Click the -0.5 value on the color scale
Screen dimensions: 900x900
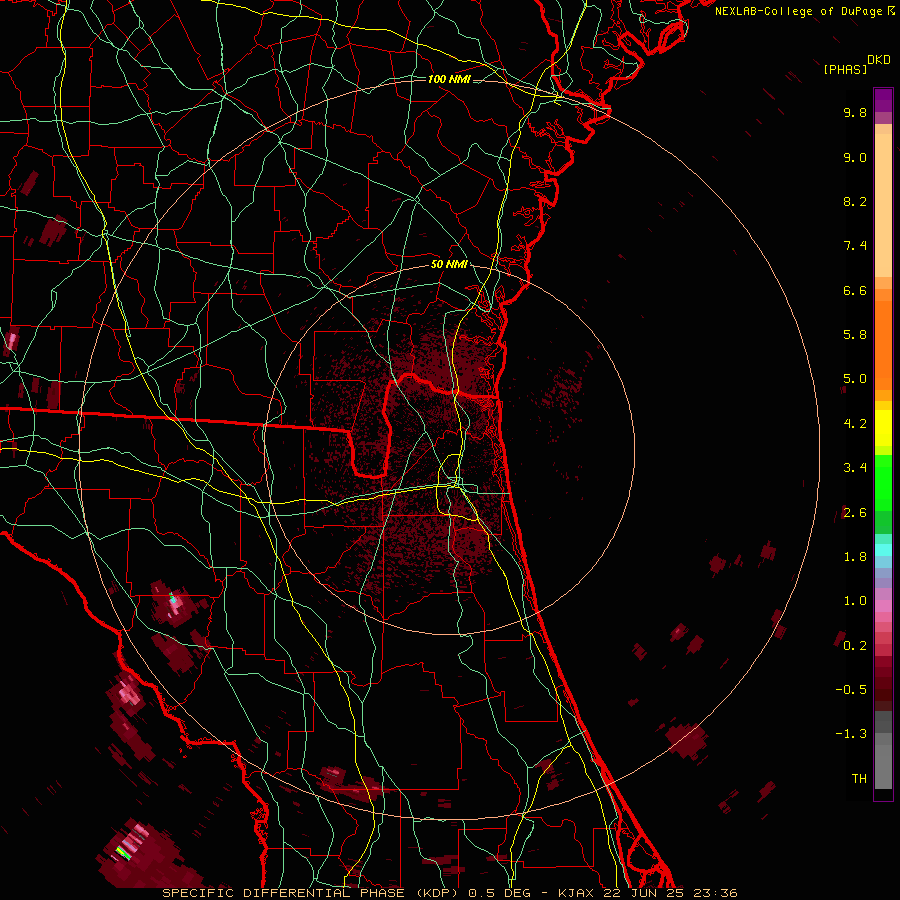click(851, 690)
